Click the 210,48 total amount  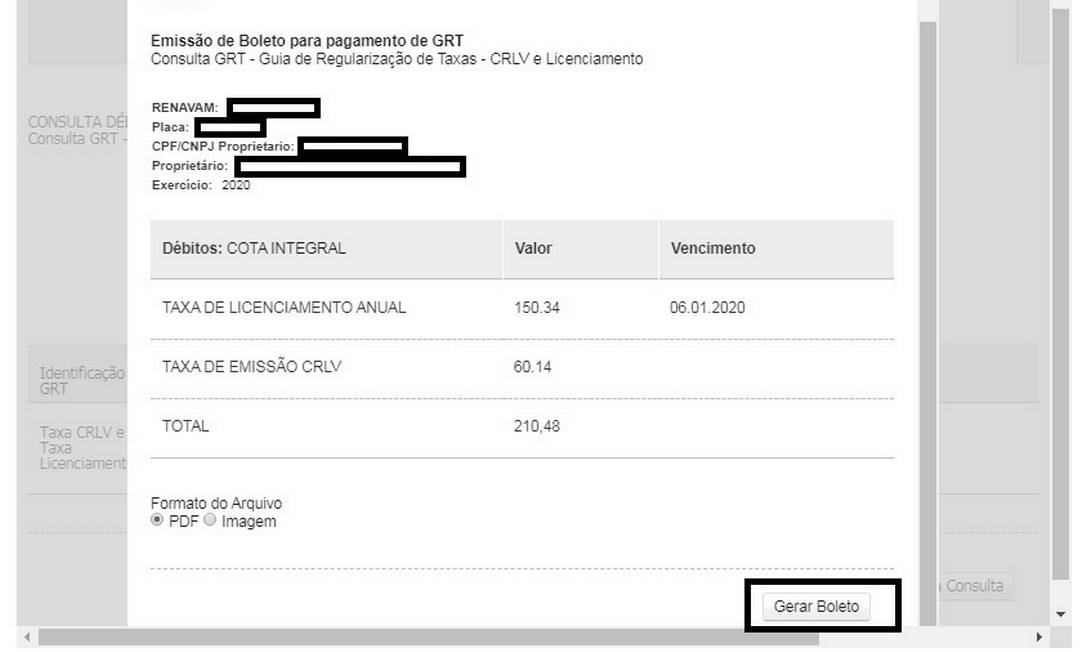tap(537, 426)
